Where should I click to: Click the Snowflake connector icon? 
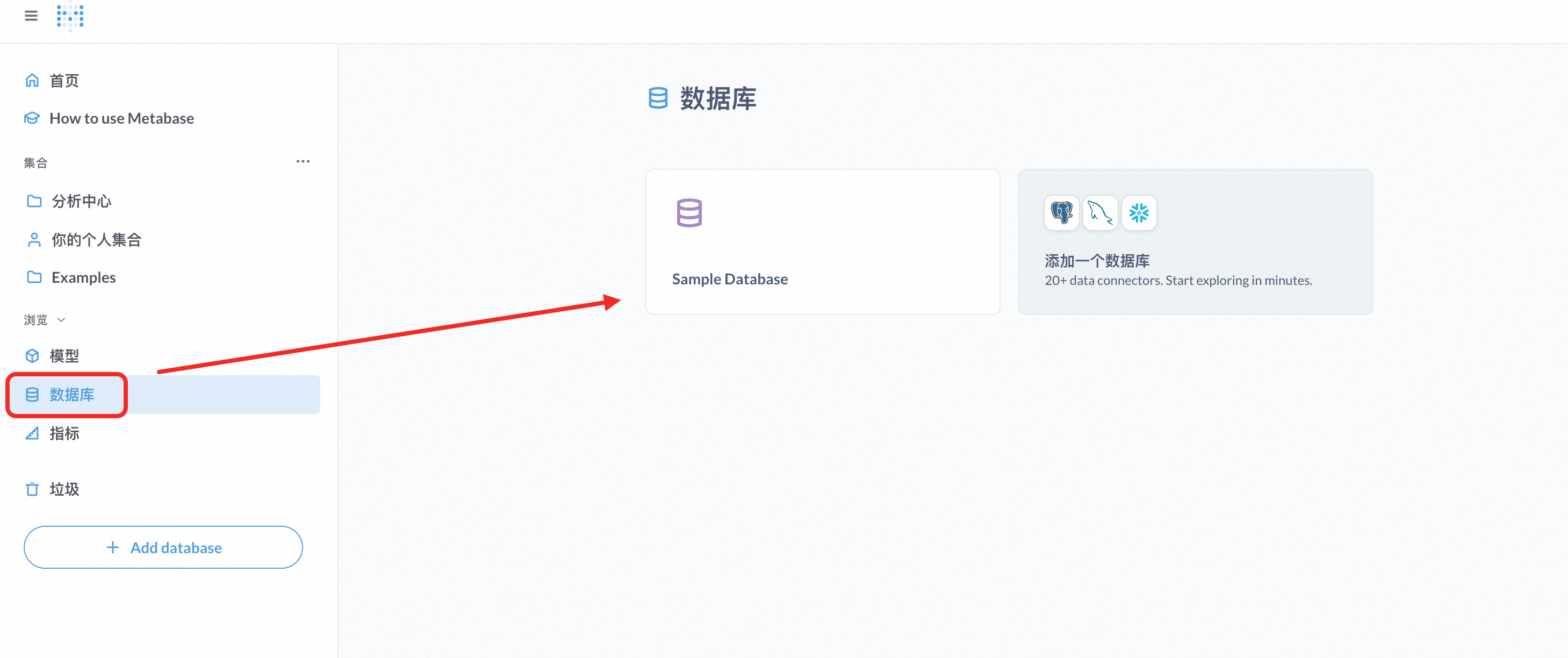tap(1139, 212)
